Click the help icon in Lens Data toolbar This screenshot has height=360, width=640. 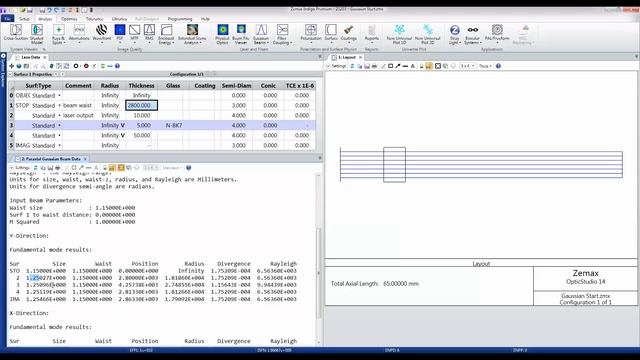click(x=118, y=66)
